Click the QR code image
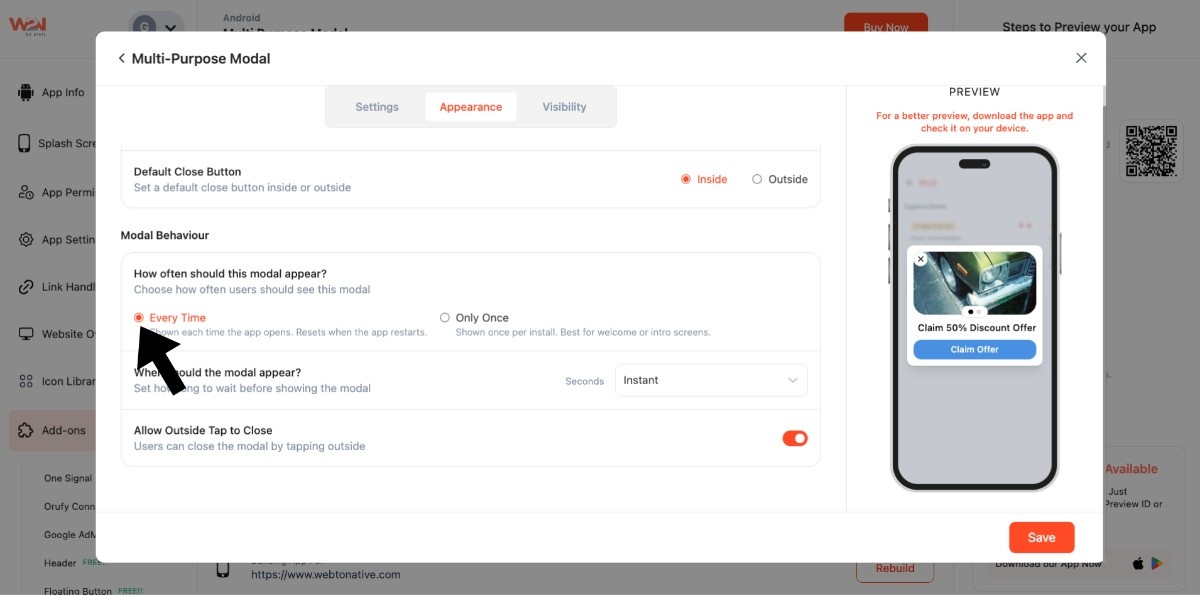This screenshot has width=1200, height=596. point(1153,150)
